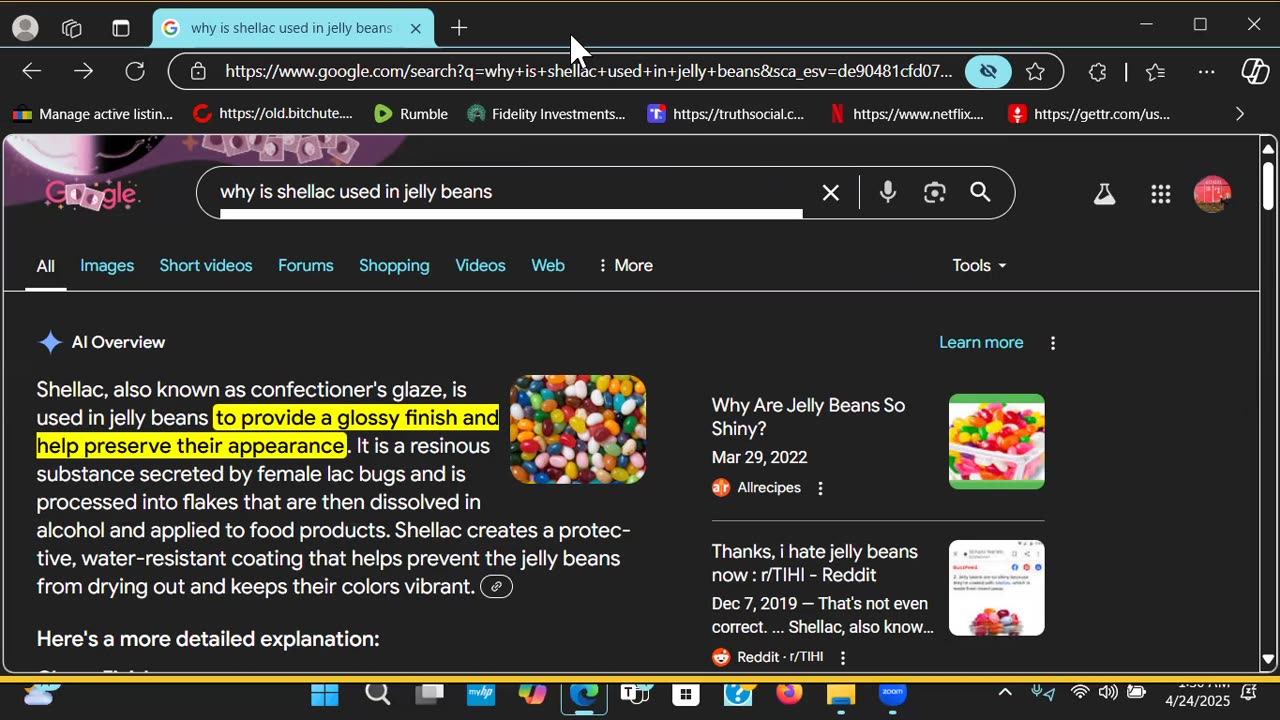Close the 'why is shellac used' tab
This screenshot has height=720, width=1280.
[x=416, y=28]
